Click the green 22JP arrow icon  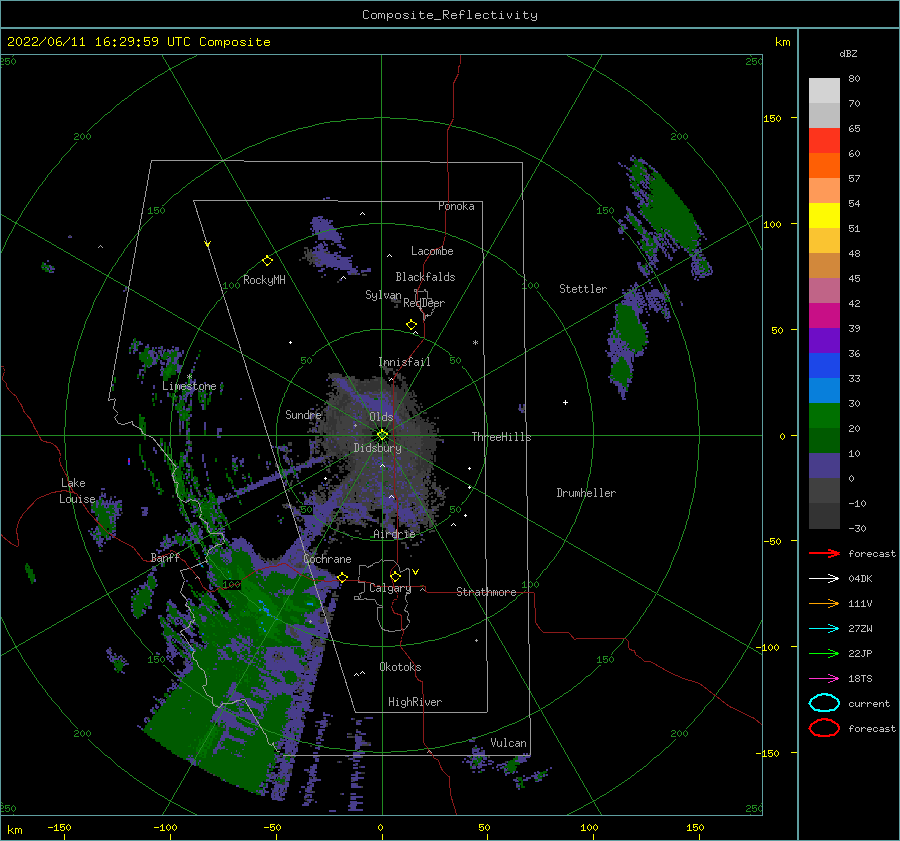point(824,653)
